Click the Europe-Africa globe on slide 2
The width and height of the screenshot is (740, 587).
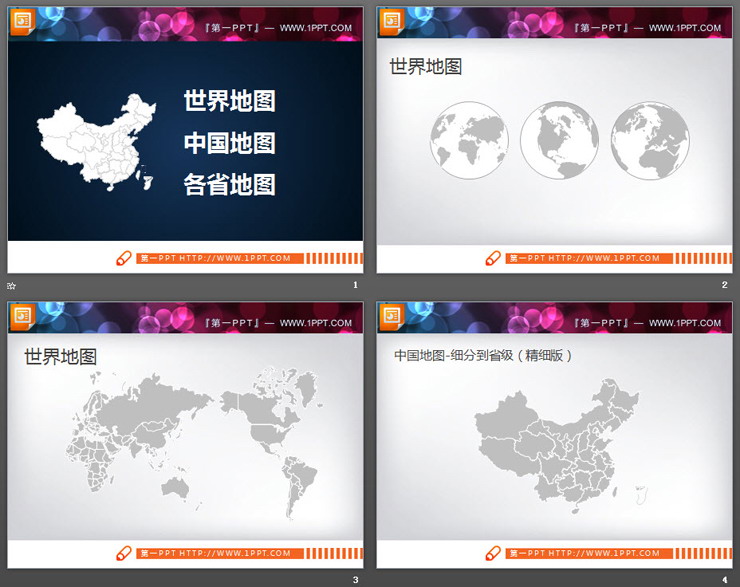pos(650,140)
